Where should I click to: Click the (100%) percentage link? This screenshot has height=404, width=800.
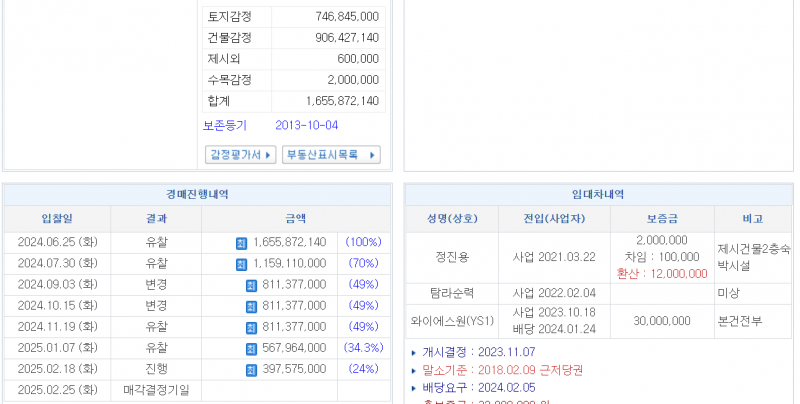click(x=363, y=242)
